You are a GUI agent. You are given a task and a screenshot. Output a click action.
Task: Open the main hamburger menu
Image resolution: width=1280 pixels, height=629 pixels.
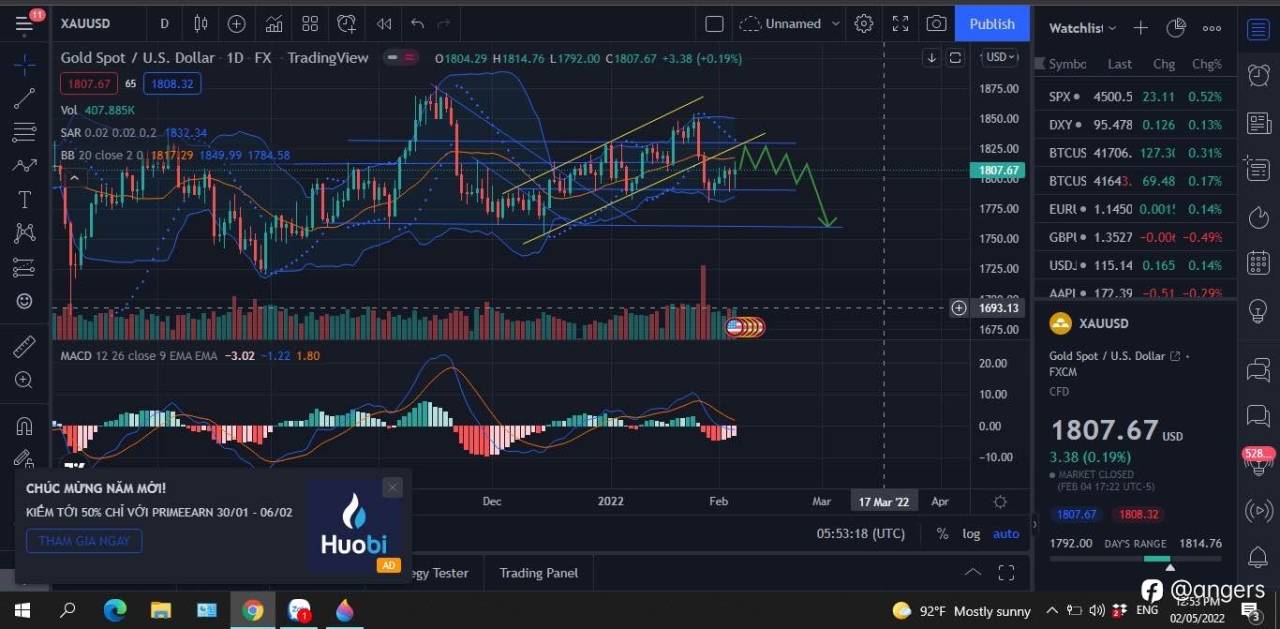pos(24,24)
